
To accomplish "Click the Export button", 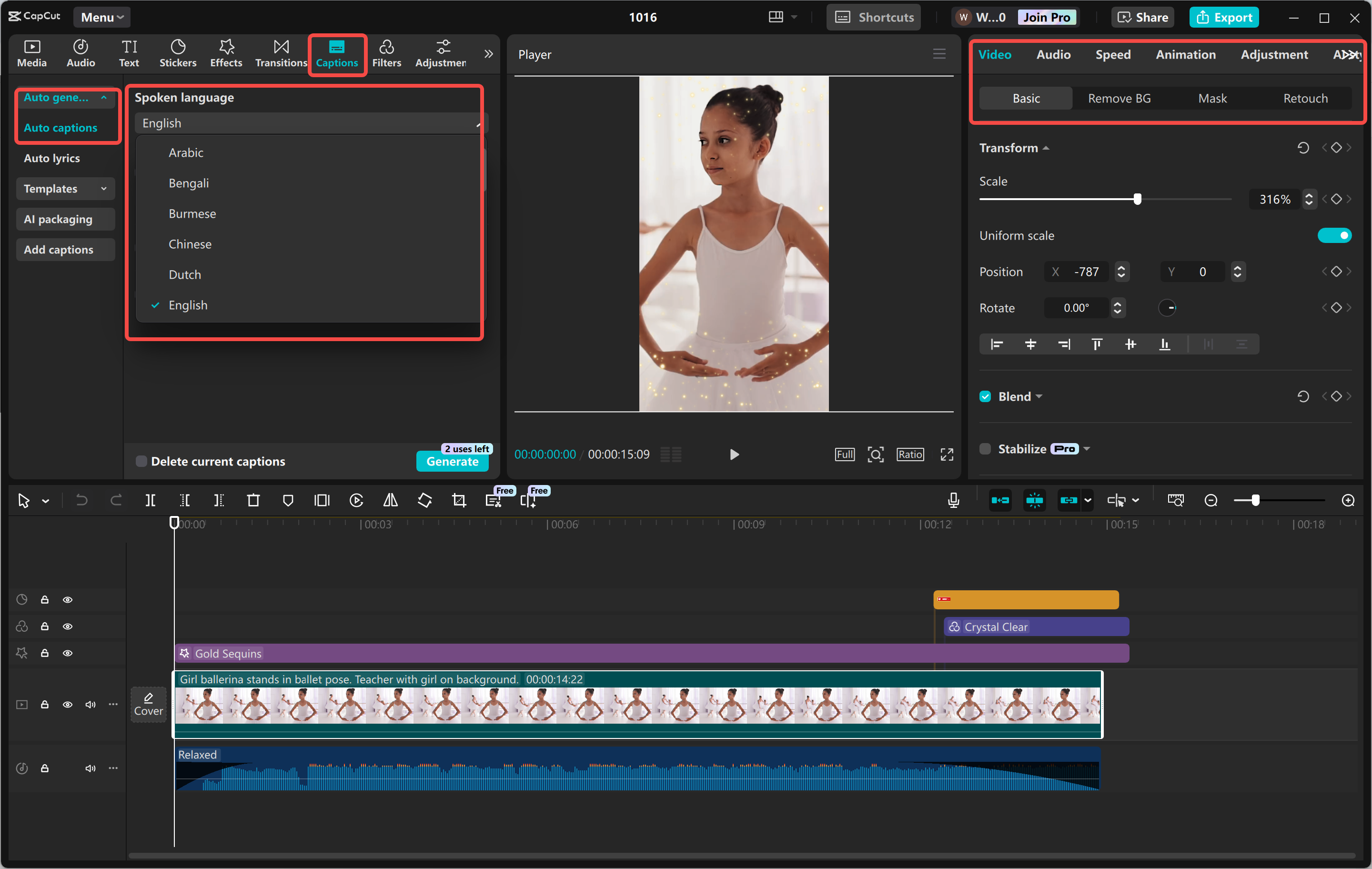I will (1224, 17).
